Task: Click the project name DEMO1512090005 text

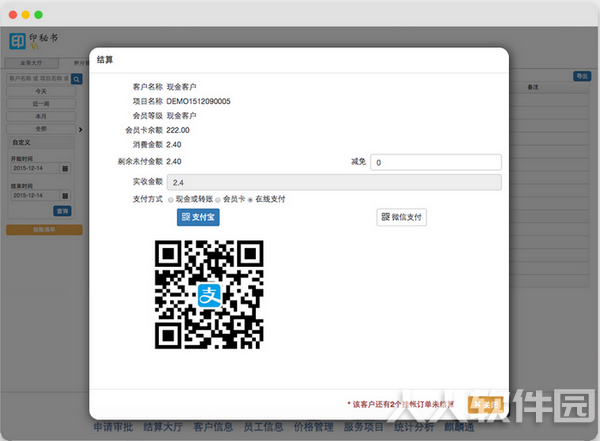Action: point(198,101)
